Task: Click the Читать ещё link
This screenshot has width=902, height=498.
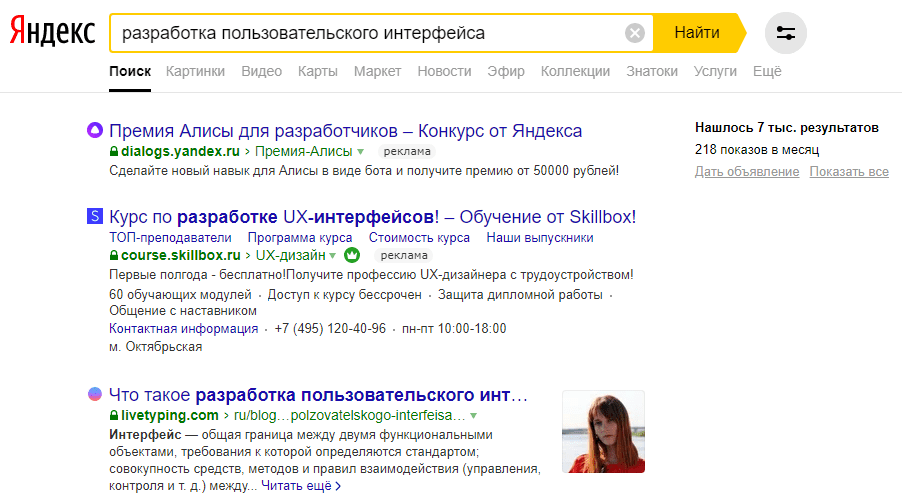Action: tap(300, 486)
